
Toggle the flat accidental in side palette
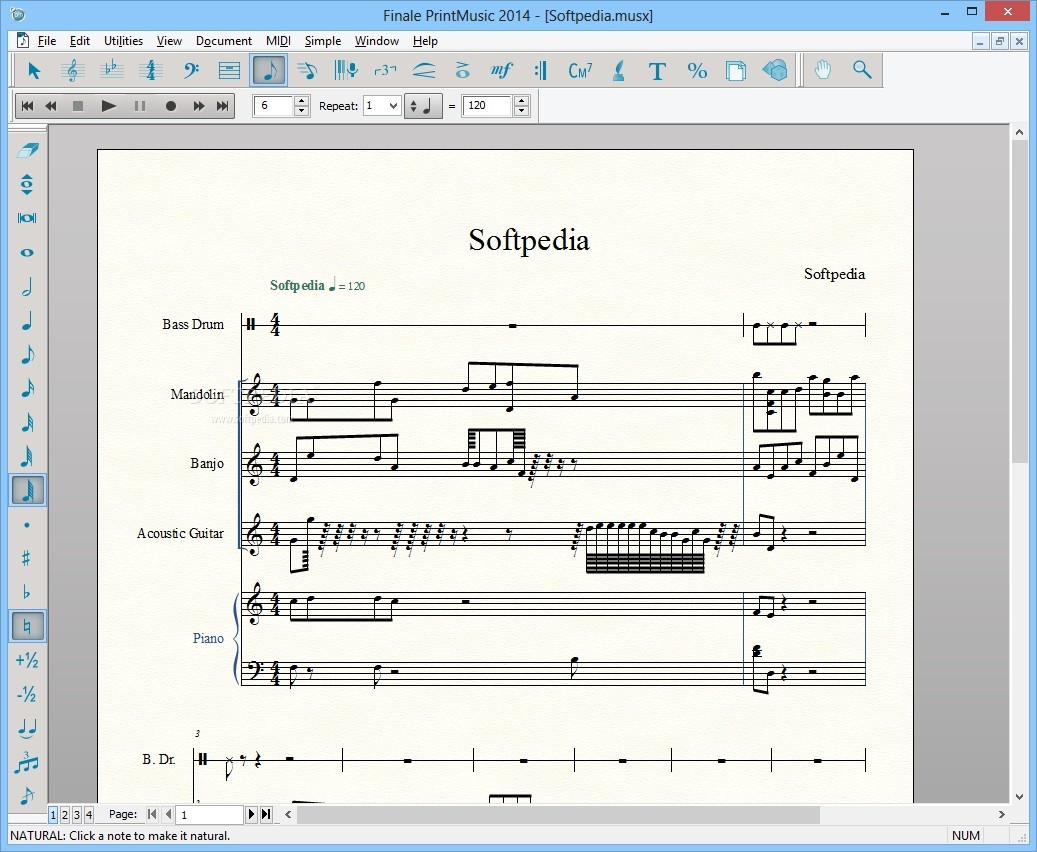27,592
